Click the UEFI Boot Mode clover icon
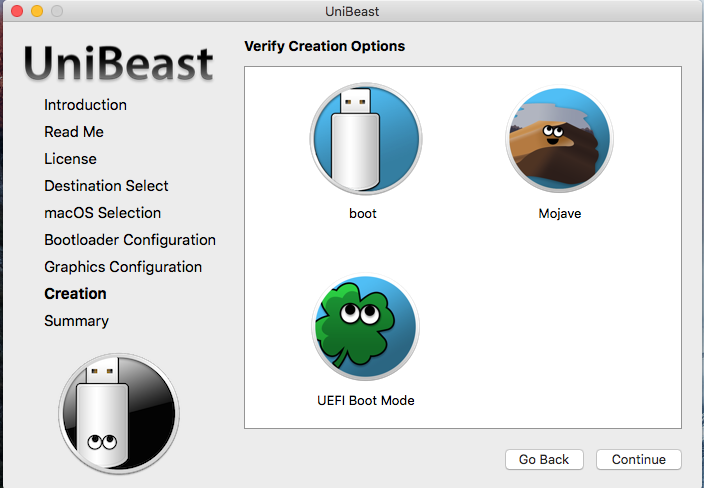The height and width of the screenshot is (488, 704). pos(365,327)
